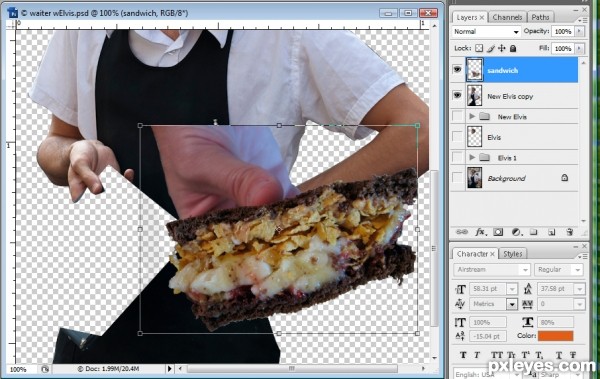Open the font size dropdown arrow
This screenshot has height=379, width=600.
click(512, 289)
